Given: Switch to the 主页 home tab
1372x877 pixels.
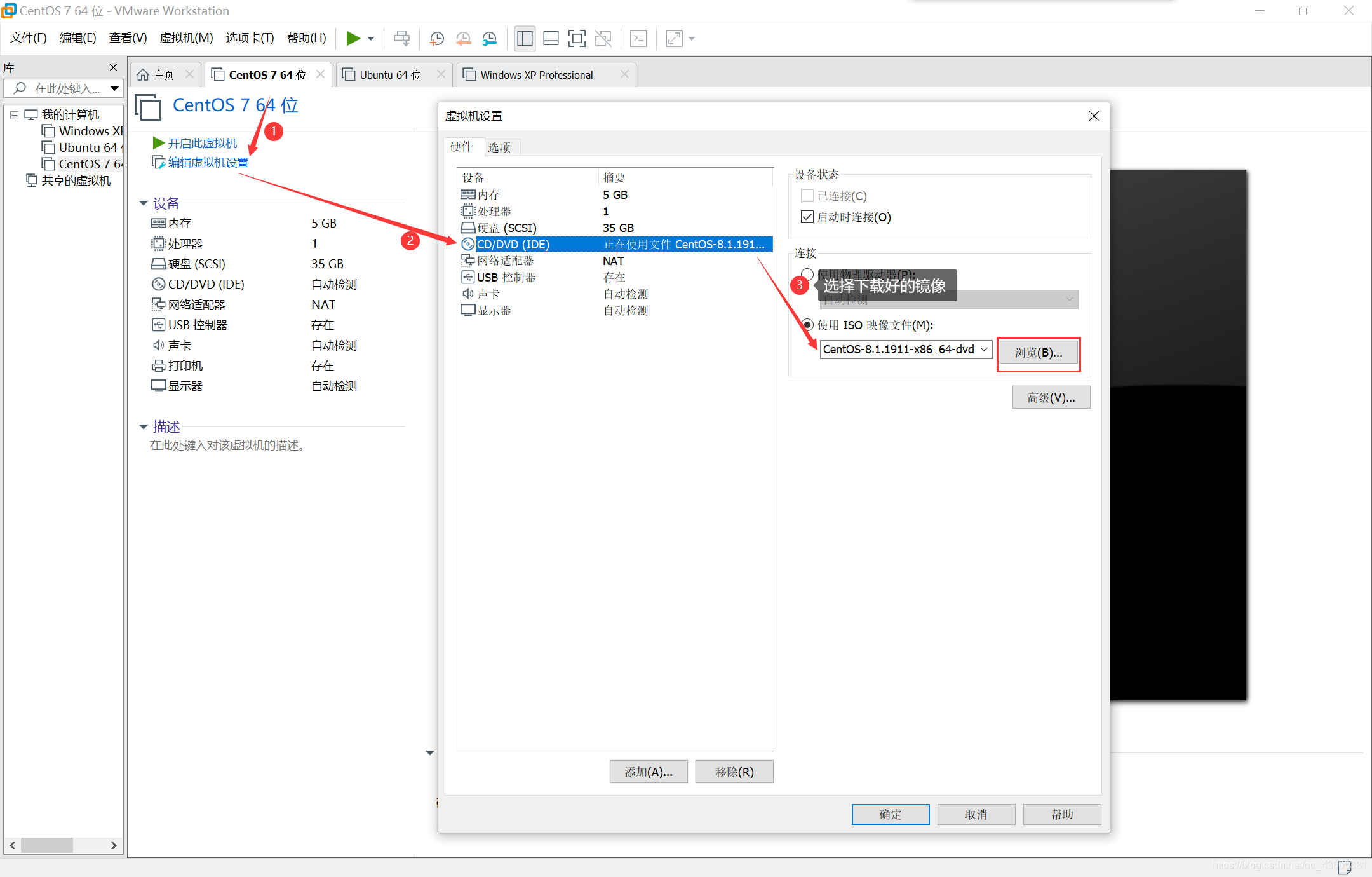Looking at the screenshot, I should coord(156,75).
